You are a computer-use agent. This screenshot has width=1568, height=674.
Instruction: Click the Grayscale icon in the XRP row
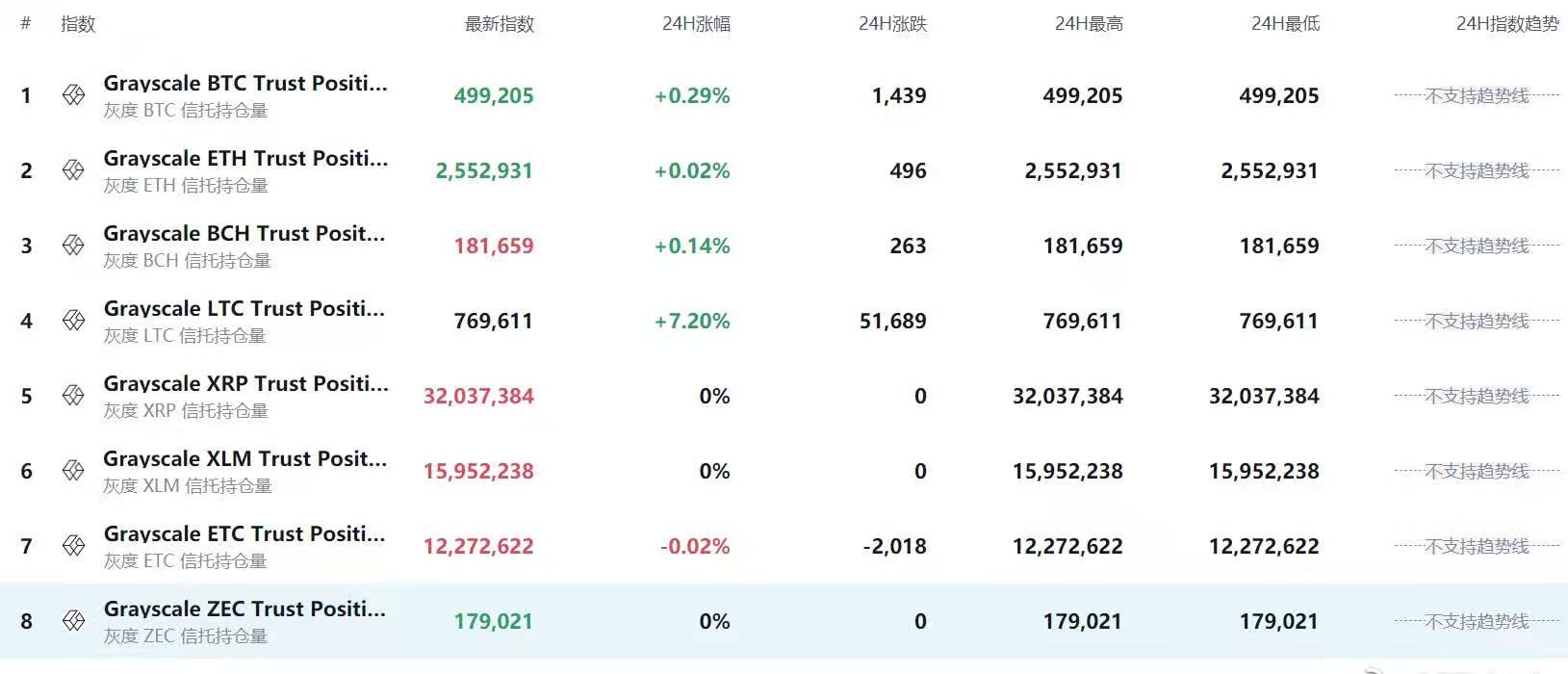(x=73, y=396)
